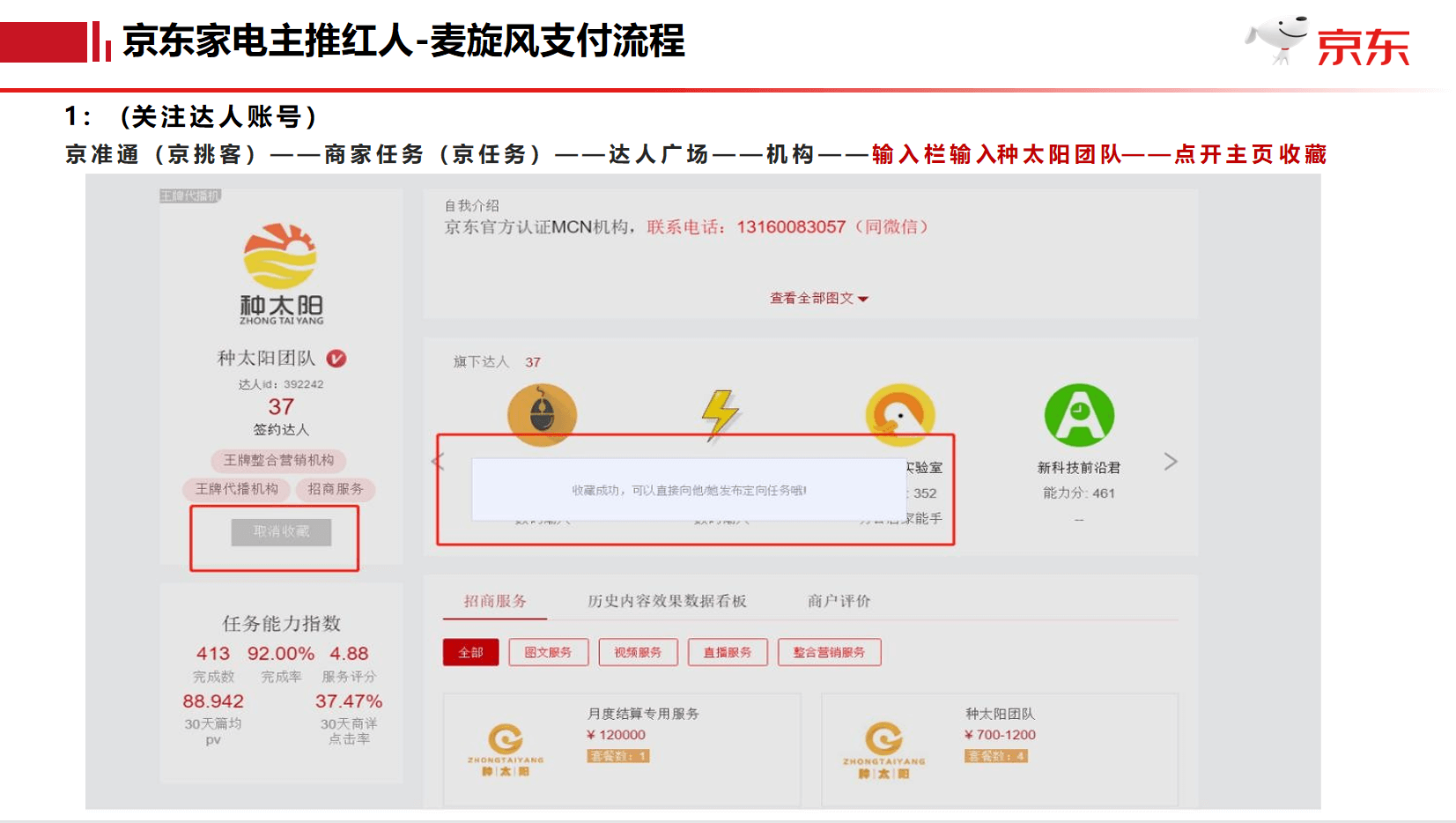Click the 达人id: 392242 text
The width and height of the screenshot is (1456, 823).
pyautogui.click(x=281, y=384)
